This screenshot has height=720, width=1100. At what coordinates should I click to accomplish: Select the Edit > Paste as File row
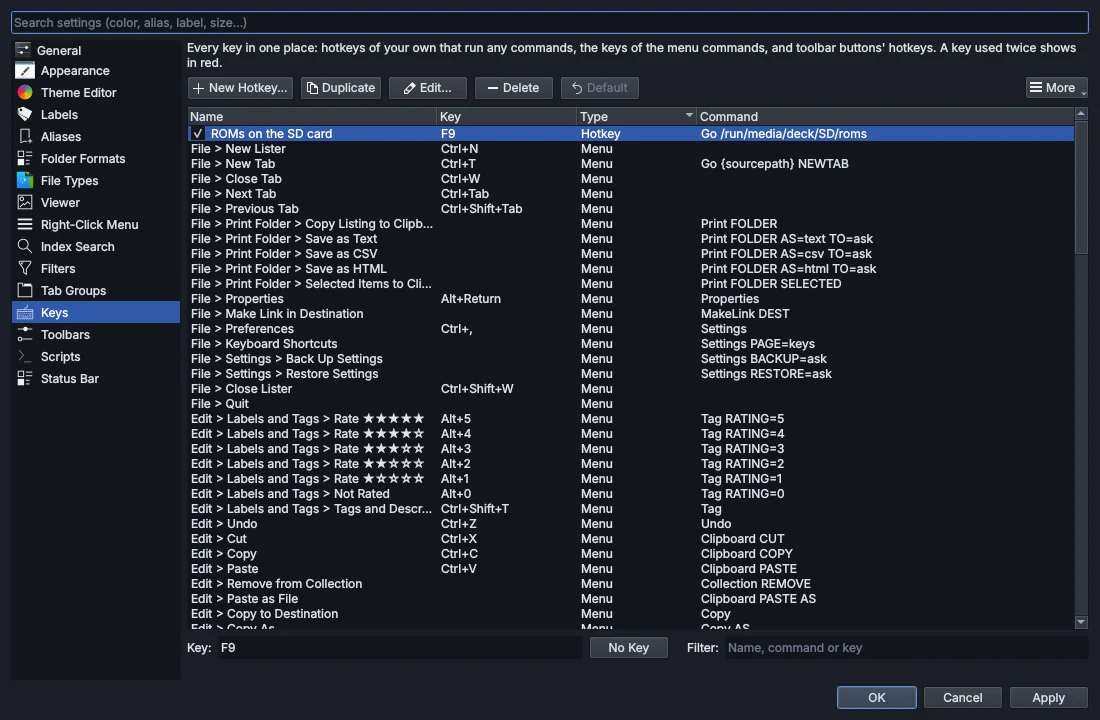tap(631, 599)
